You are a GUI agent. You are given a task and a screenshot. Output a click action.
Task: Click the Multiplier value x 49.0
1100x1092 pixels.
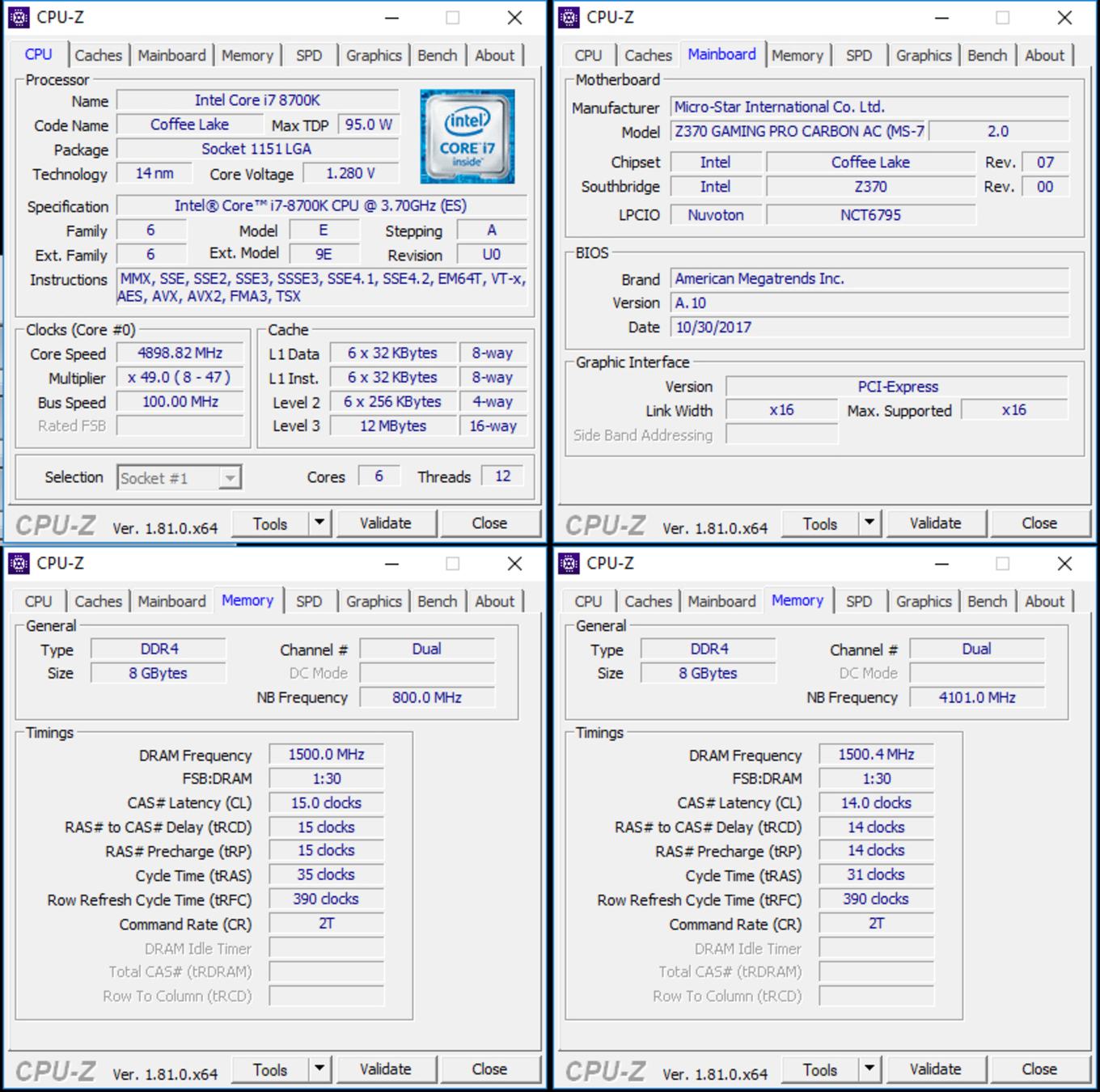[x=180, y=378]
